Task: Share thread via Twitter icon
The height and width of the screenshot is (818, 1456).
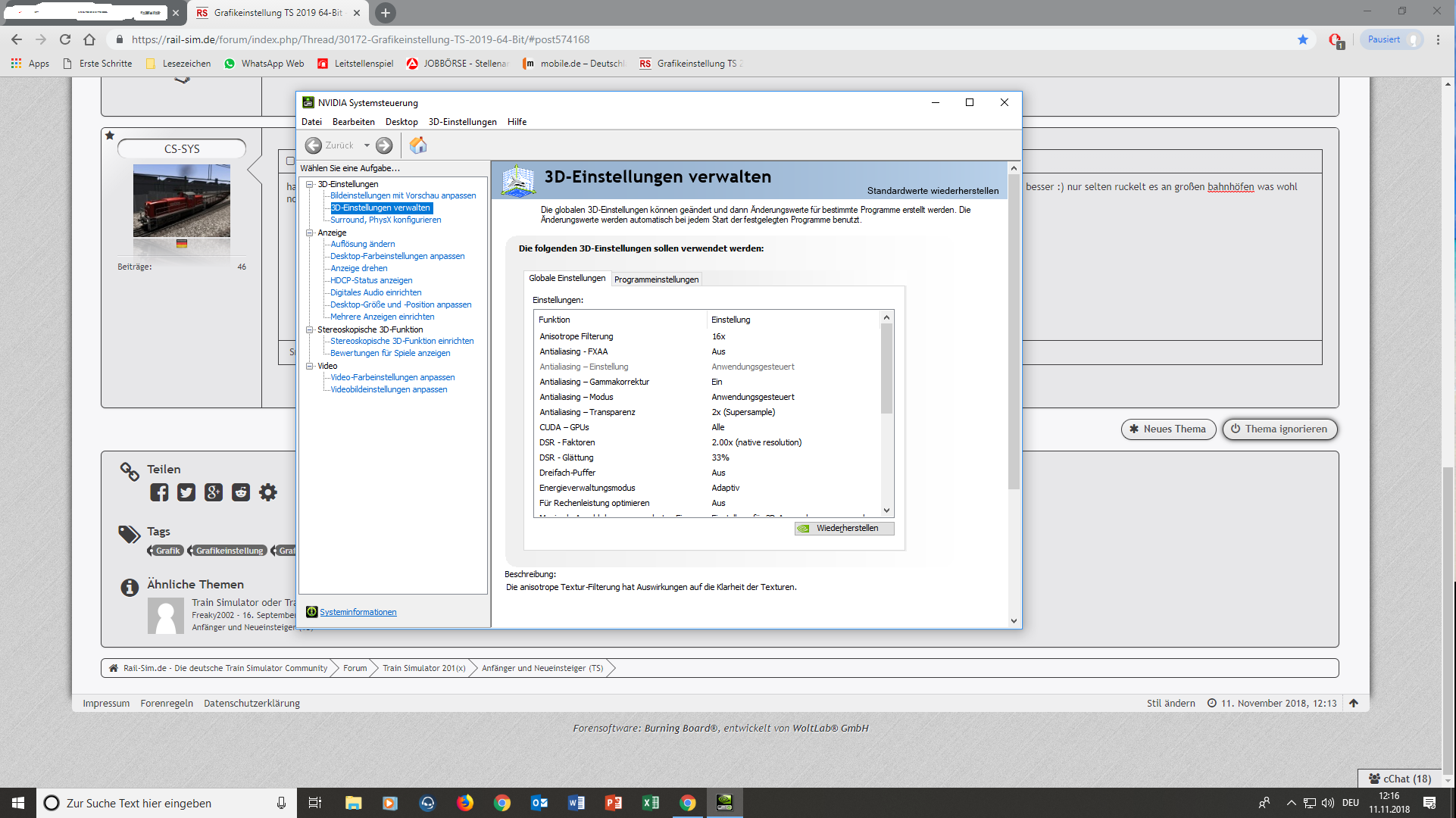Action: point(186,492)
